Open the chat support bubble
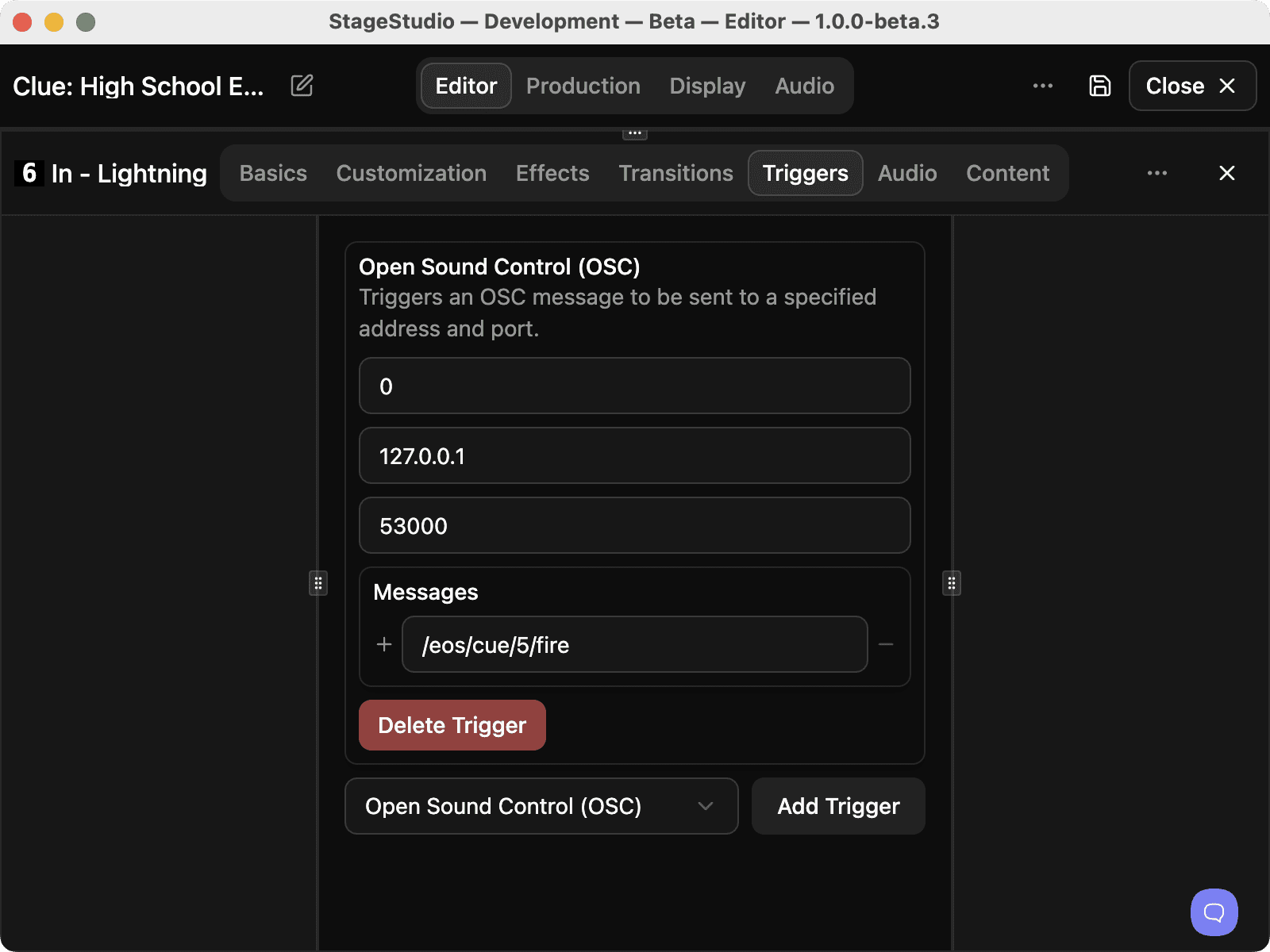This screenshot has width=1270, height=952. pos(1214,912)
